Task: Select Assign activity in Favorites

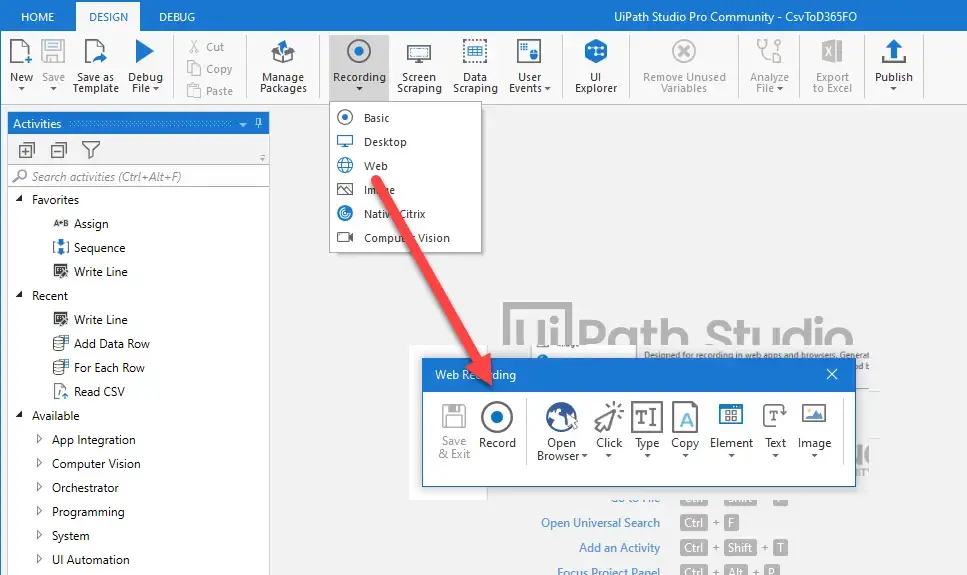Action: tap(81, 223)
